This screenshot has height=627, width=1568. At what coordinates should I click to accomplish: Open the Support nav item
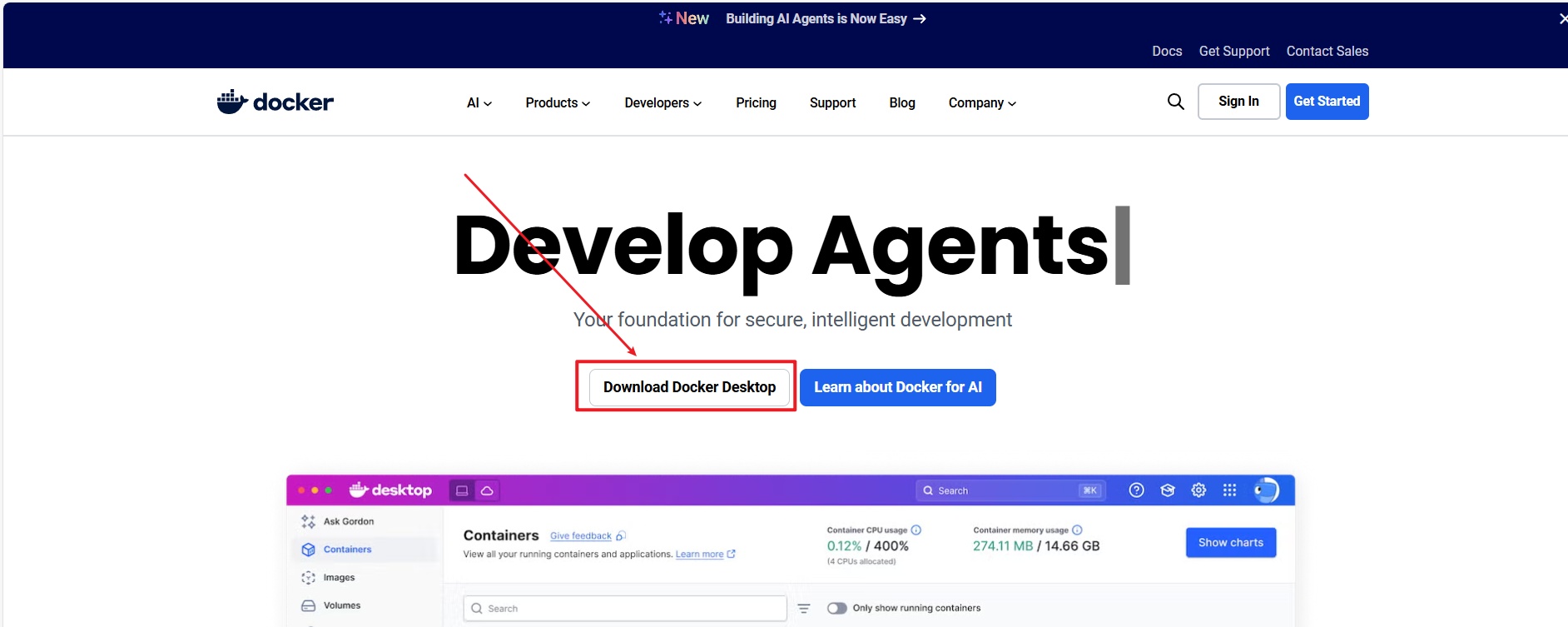pyautogui.click(x=832, y=102)
